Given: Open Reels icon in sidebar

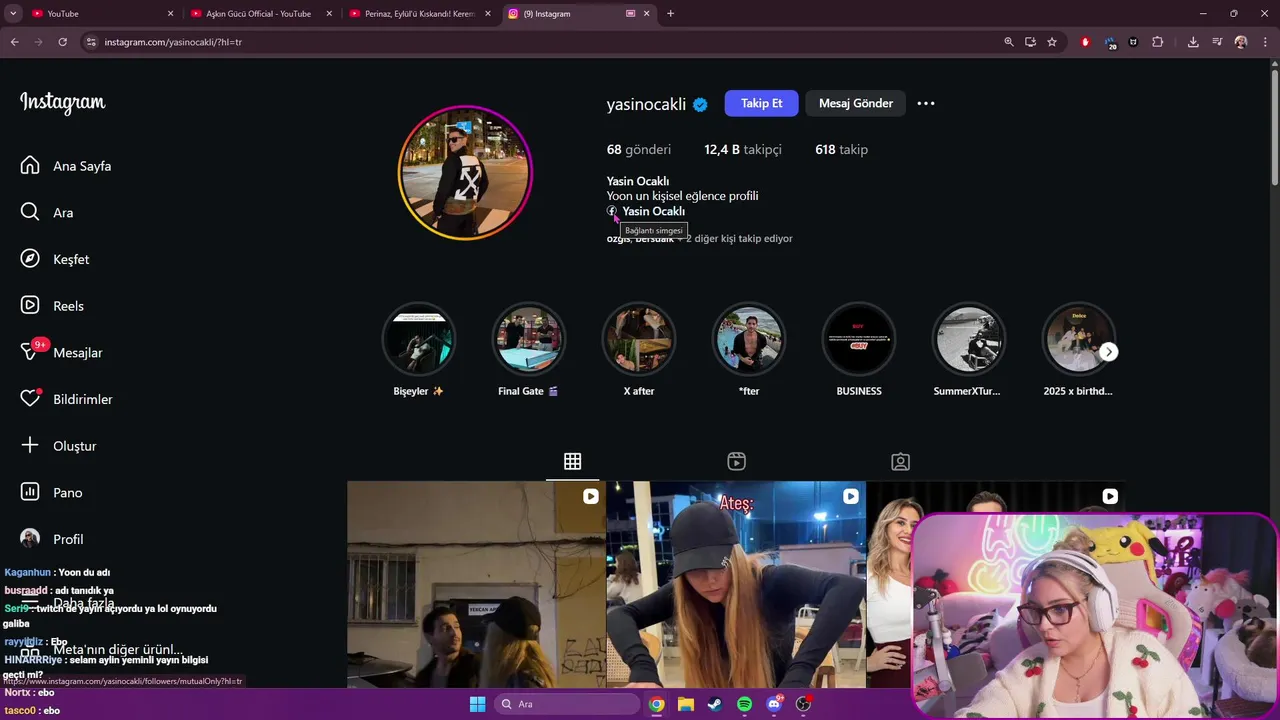Looking at the screenshot, I should pyautogui.click(x=30, y=306).
